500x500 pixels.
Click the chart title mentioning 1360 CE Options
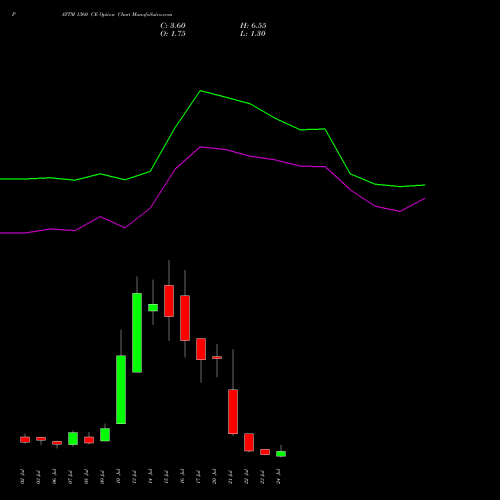pyautogui.click(x=117, y=15)
